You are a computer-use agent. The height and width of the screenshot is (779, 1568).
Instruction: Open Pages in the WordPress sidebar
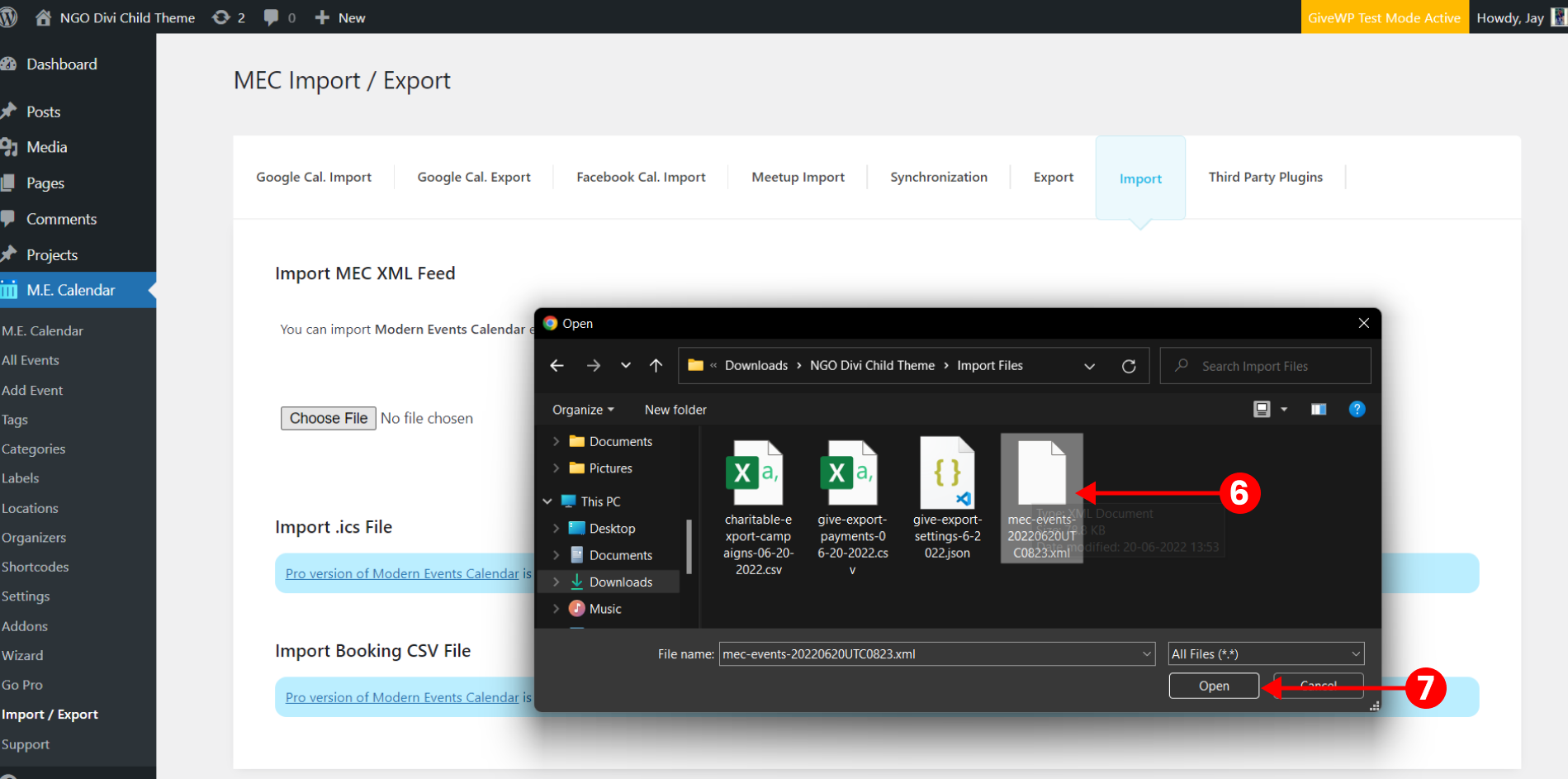tap(45, 183)
